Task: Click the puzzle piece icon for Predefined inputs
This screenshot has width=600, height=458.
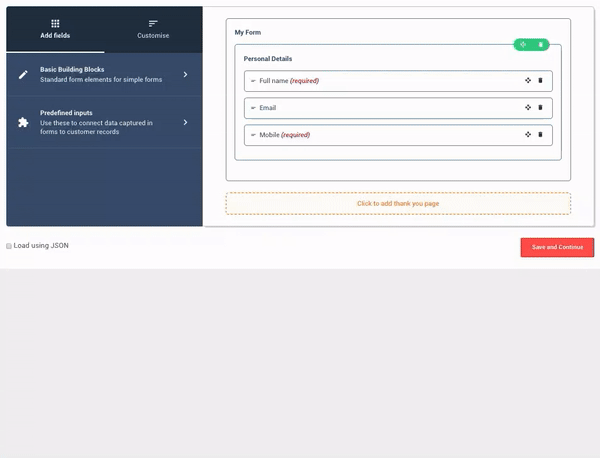Action: 23,122
